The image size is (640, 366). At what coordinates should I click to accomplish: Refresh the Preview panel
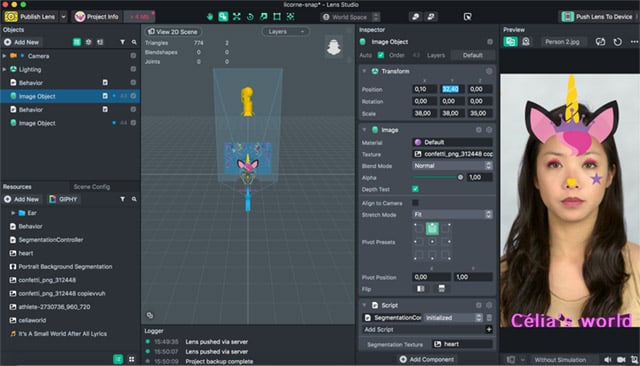point(618,42)
